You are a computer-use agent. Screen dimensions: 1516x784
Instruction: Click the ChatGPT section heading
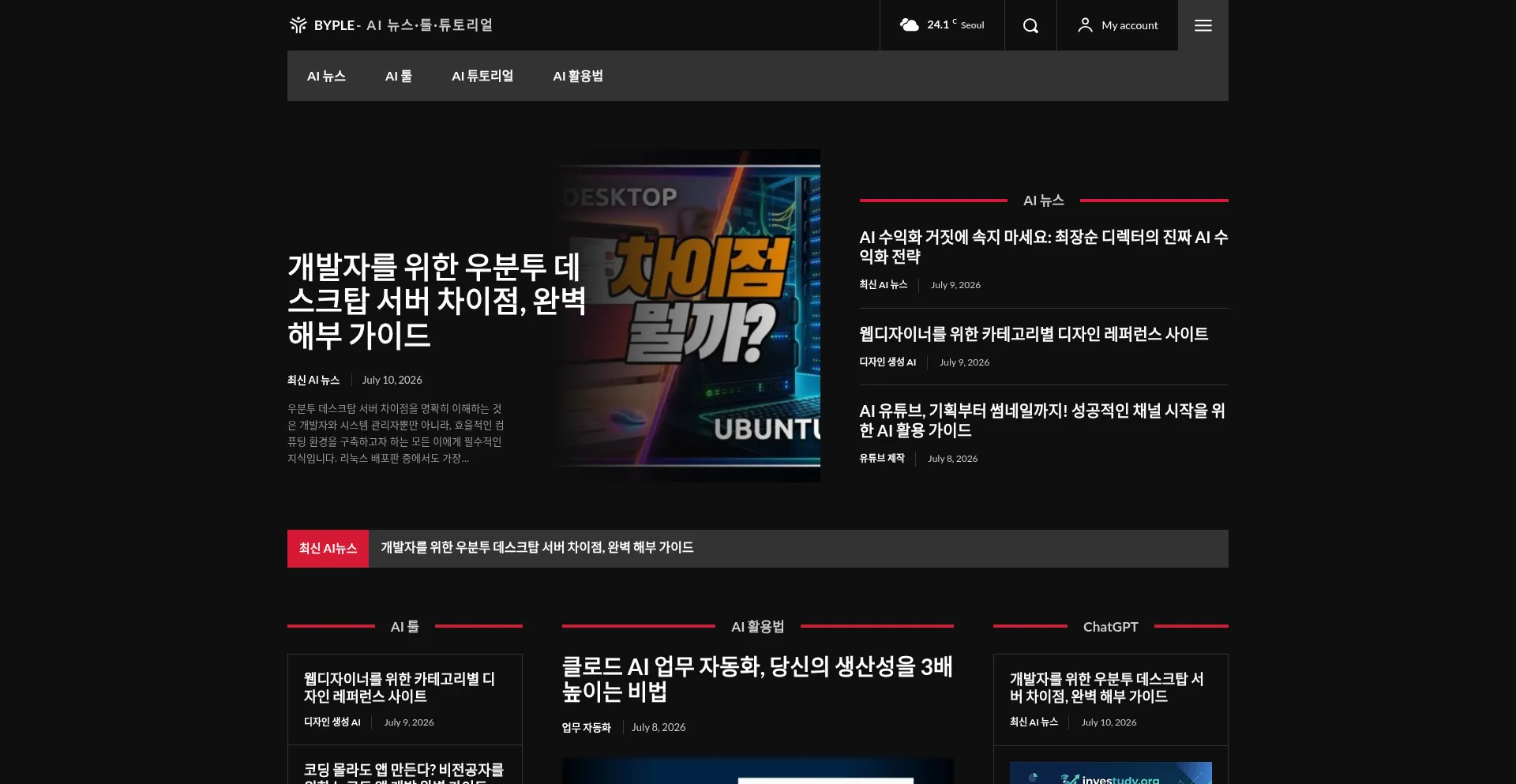[x=1111, y=626]
